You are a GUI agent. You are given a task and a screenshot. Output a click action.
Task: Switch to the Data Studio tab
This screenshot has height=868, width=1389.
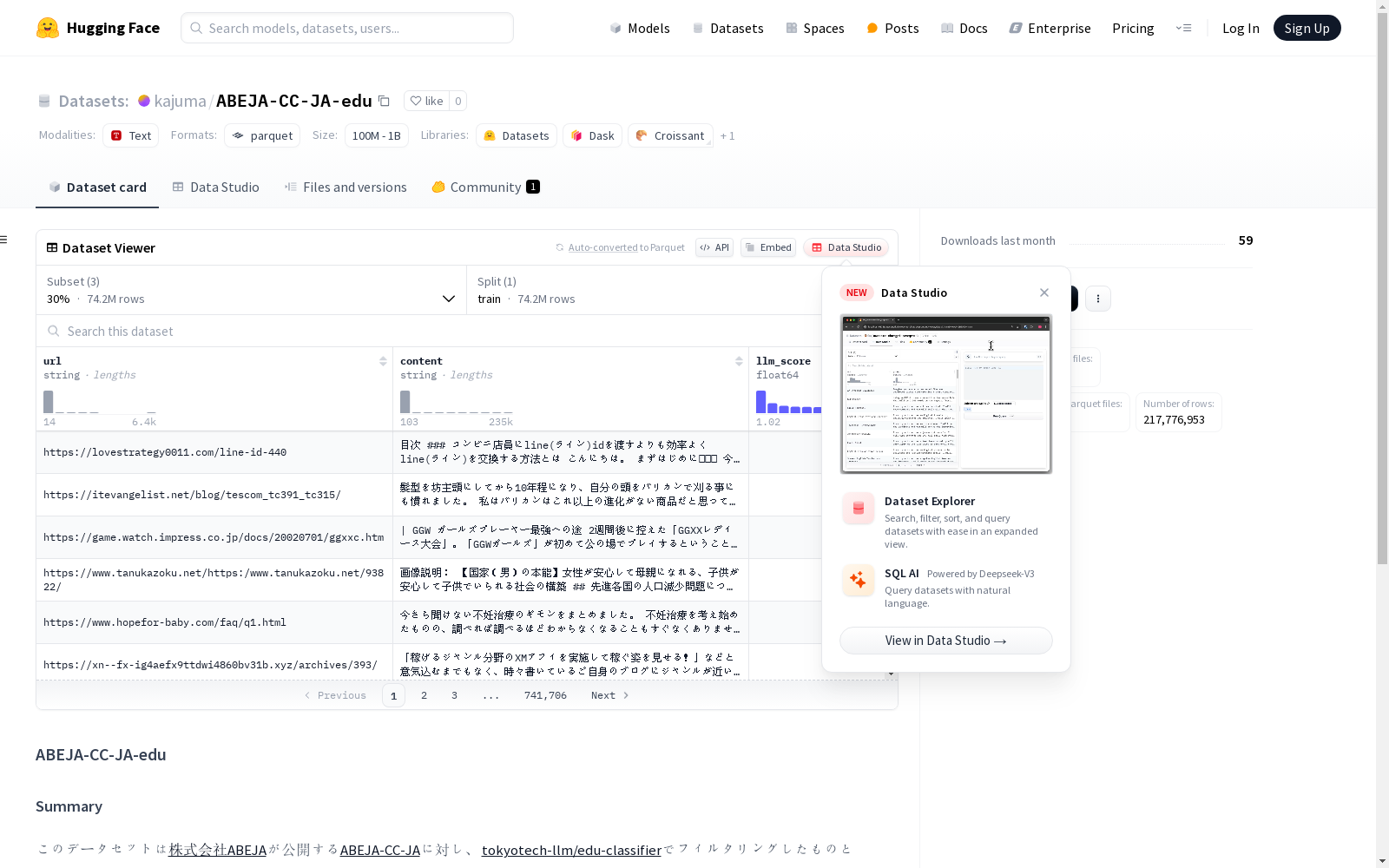[x=216, y=187]
